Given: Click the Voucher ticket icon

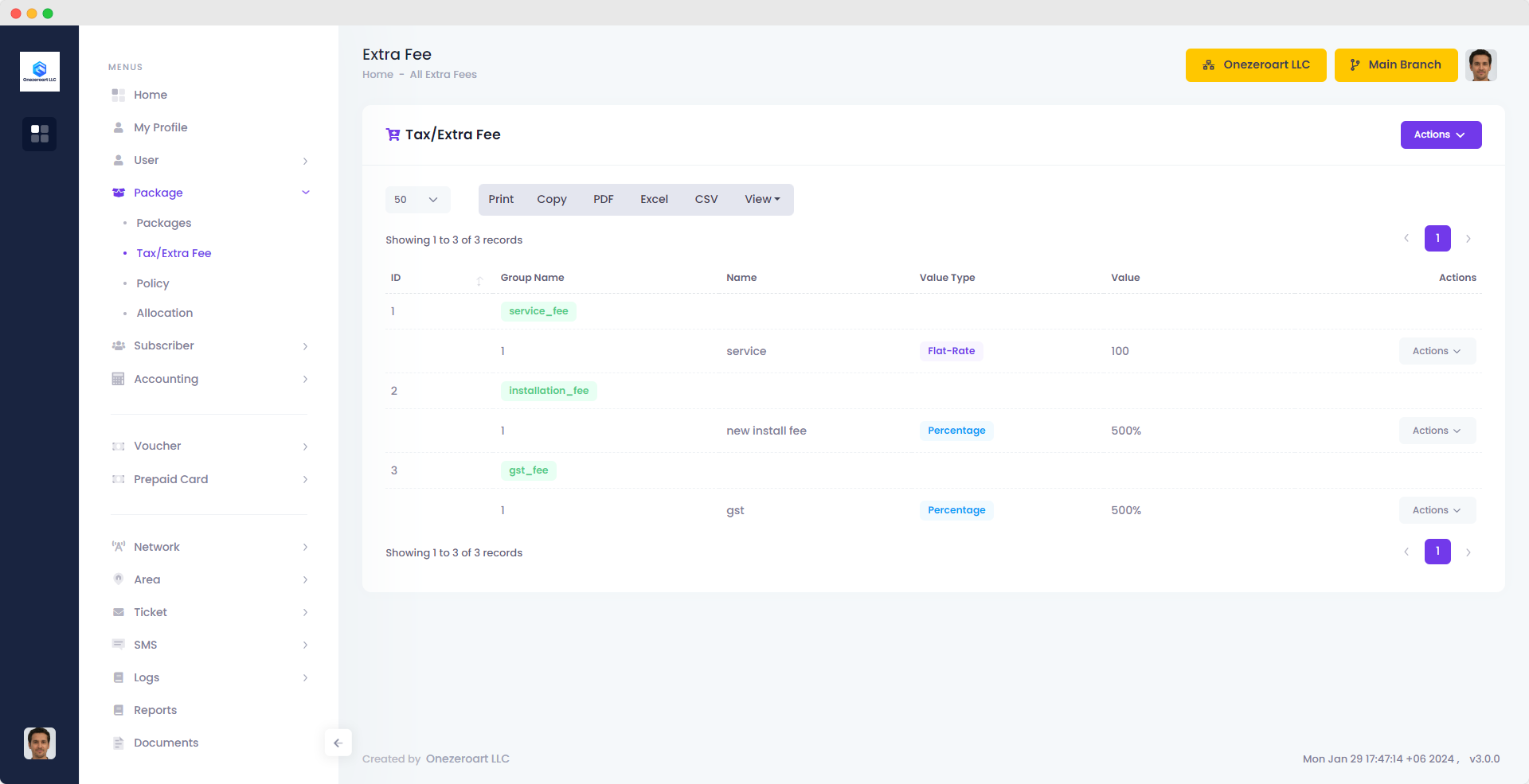Looking at the screenshot, I should pos(119,446).
